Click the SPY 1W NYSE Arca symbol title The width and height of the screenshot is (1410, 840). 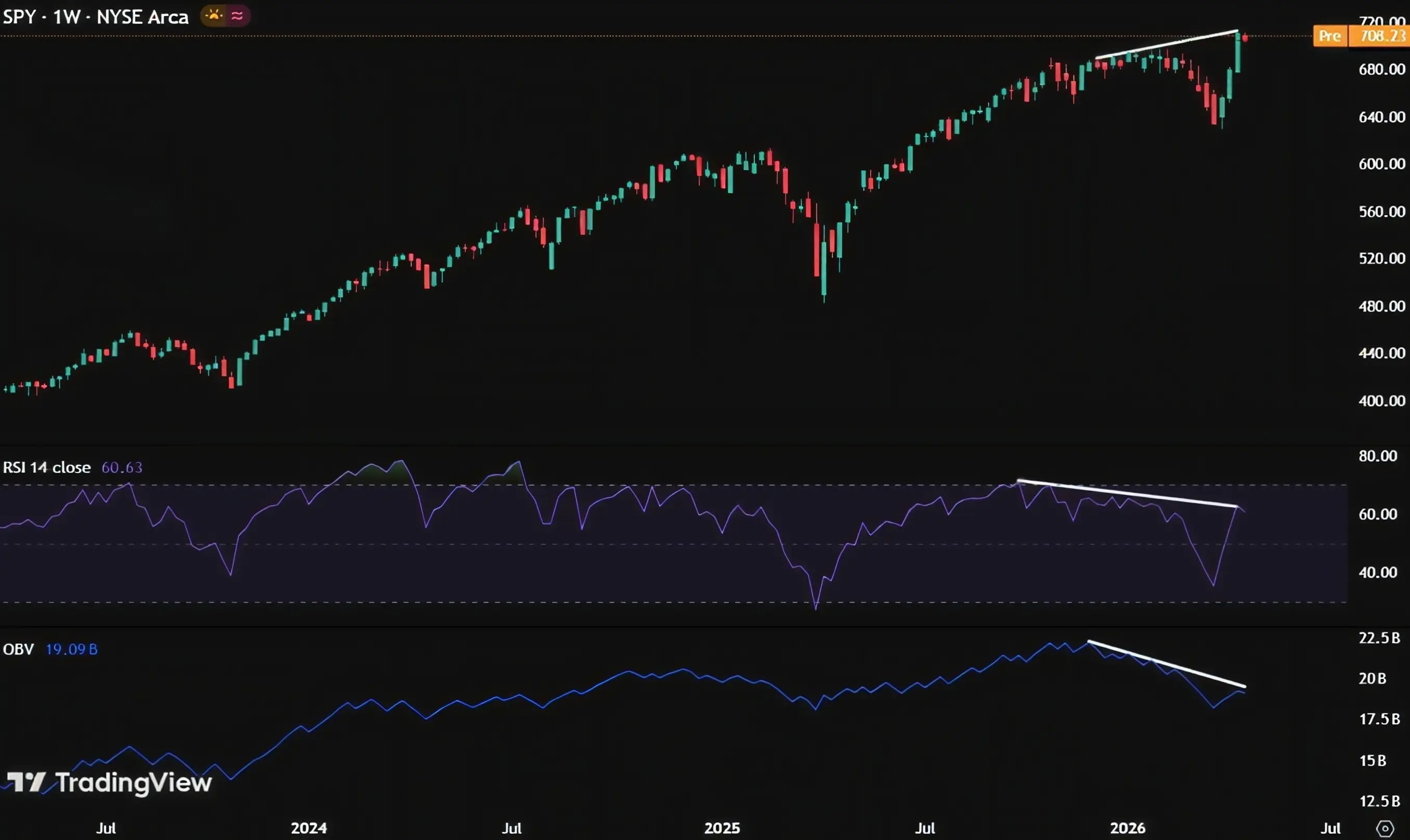click(95, 17)
